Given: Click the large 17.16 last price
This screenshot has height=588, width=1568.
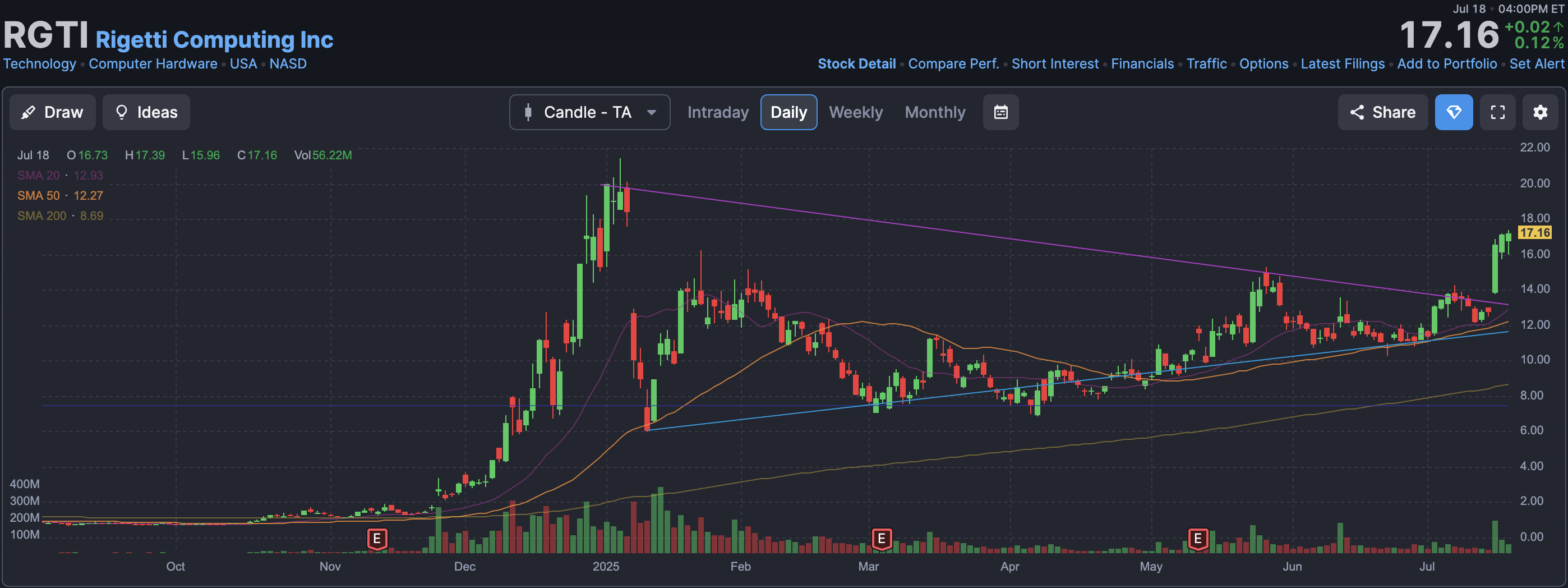Looking at the screenshot, I should (x=1449, y=35).
